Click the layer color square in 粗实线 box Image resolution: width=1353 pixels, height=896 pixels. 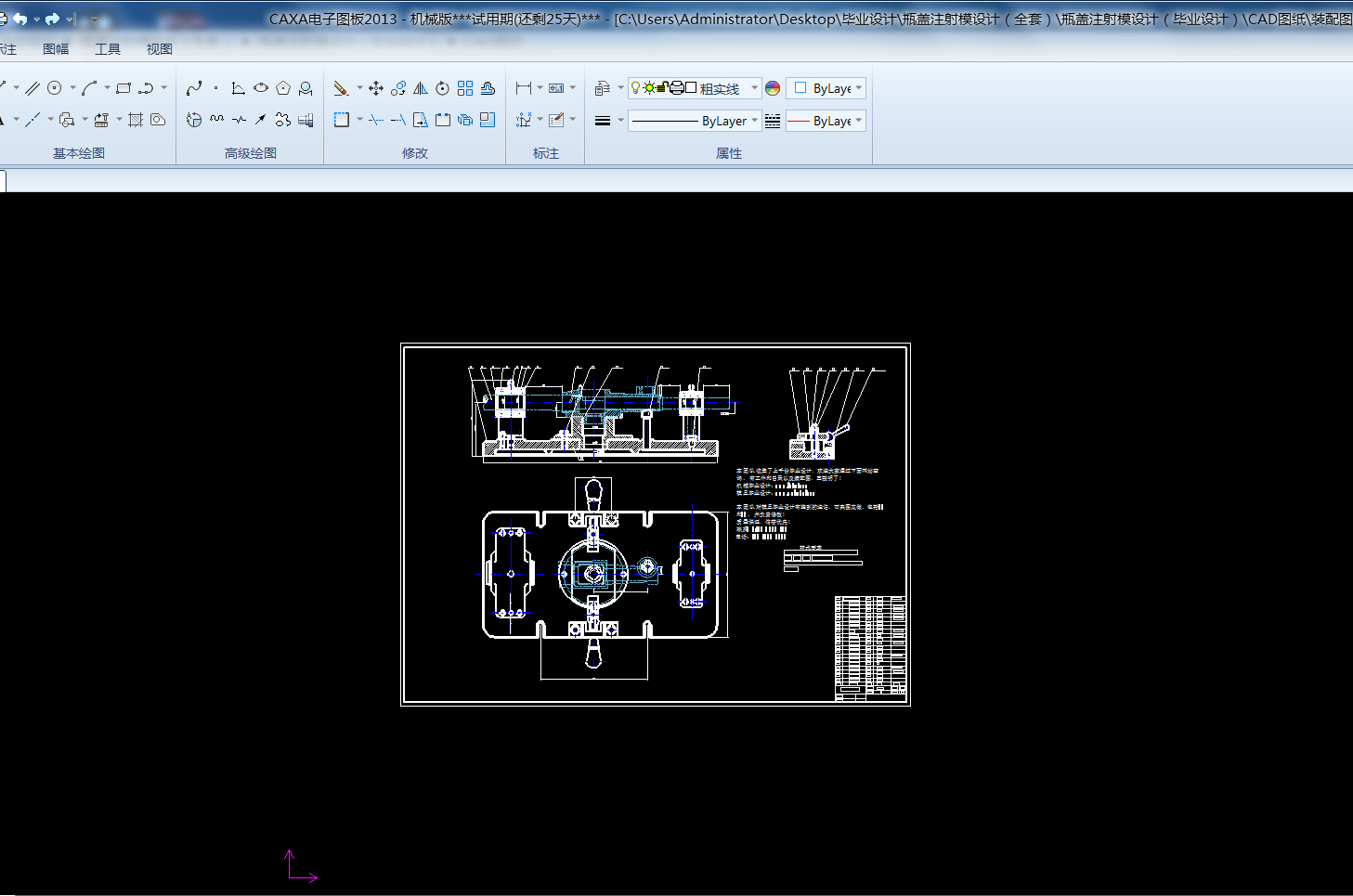click(691, 88)
